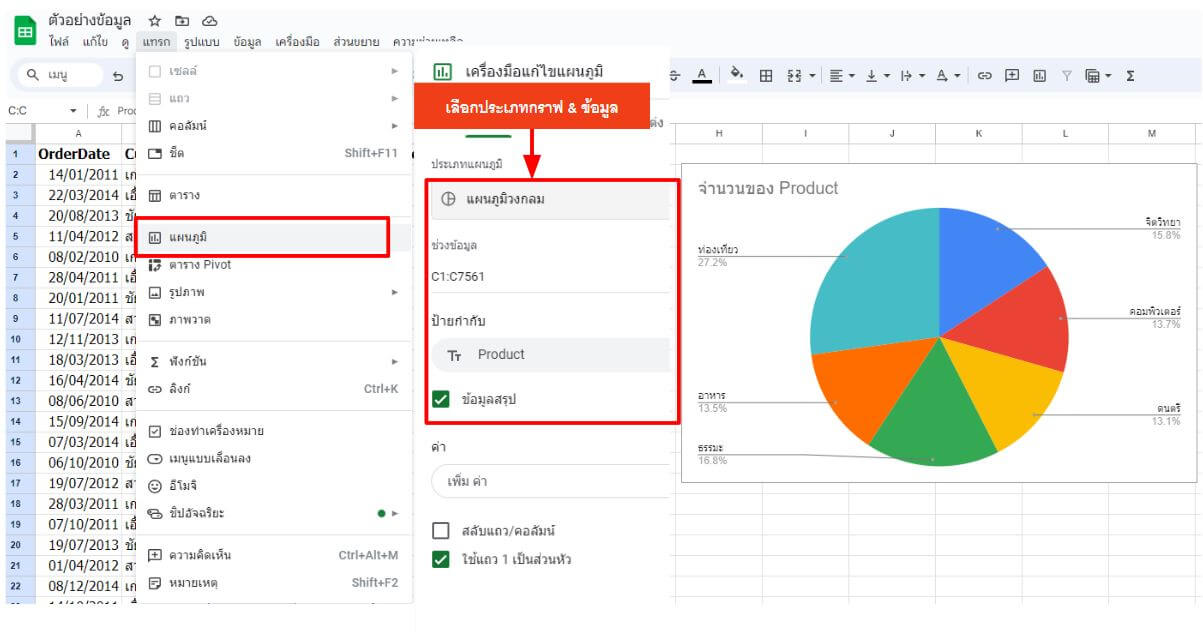Image resolution: width=1203 pixels, height=638 pixels.
Task: Choose อีโมจิ in insert menu
Action: (273, 486)
